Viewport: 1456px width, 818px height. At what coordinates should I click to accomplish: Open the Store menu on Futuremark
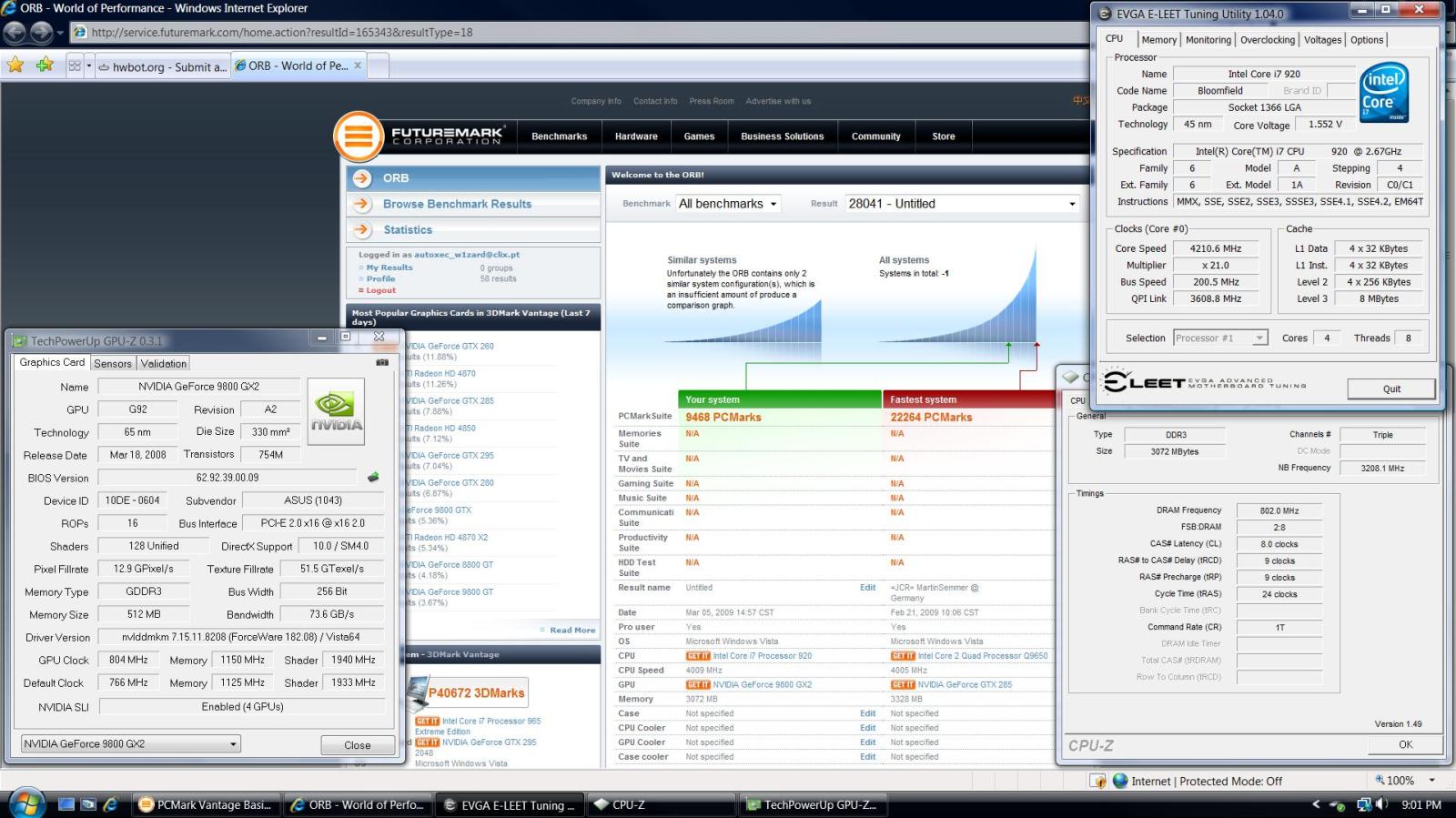[x=944, y=136]
